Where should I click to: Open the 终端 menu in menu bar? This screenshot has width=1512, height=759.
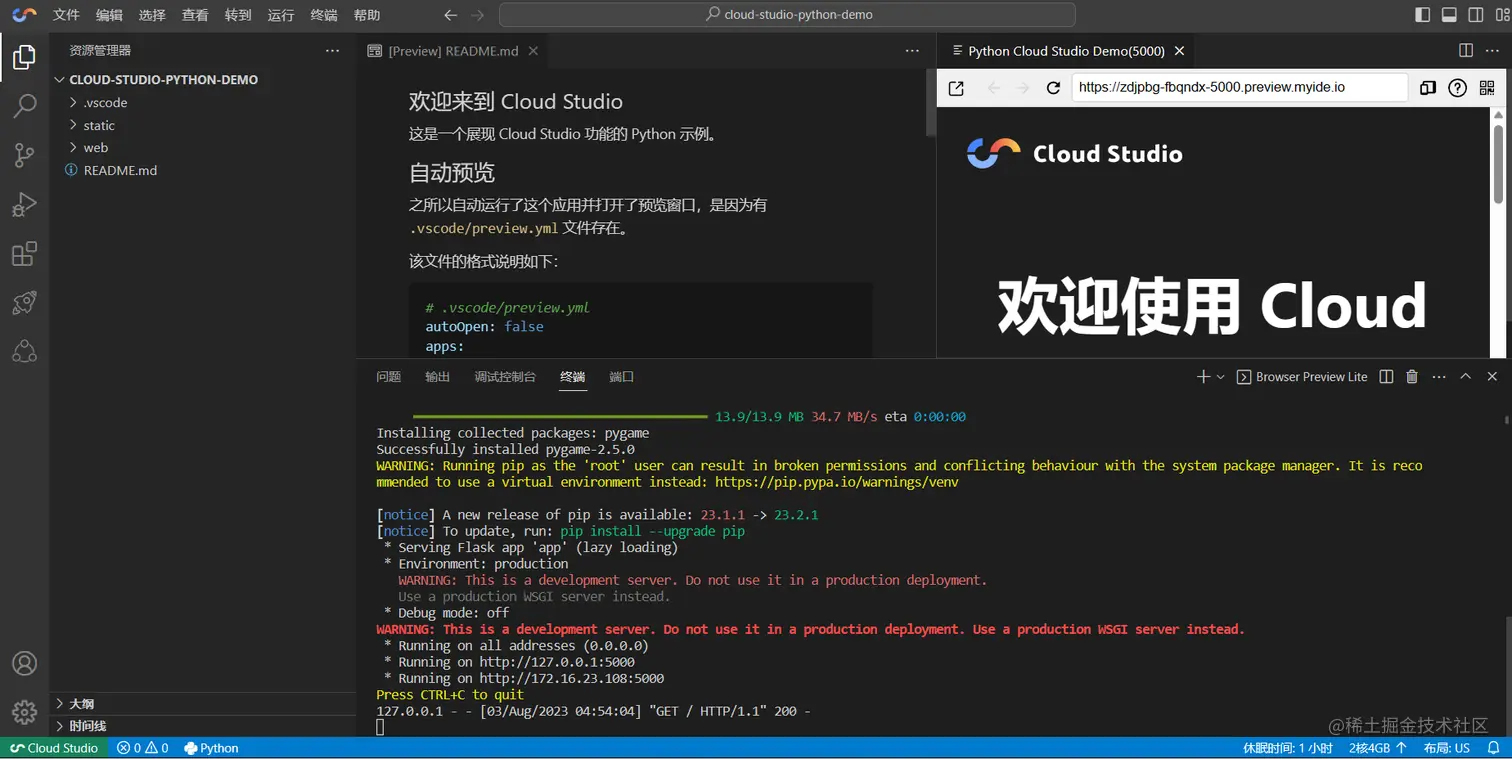click(x=324, y=15)
